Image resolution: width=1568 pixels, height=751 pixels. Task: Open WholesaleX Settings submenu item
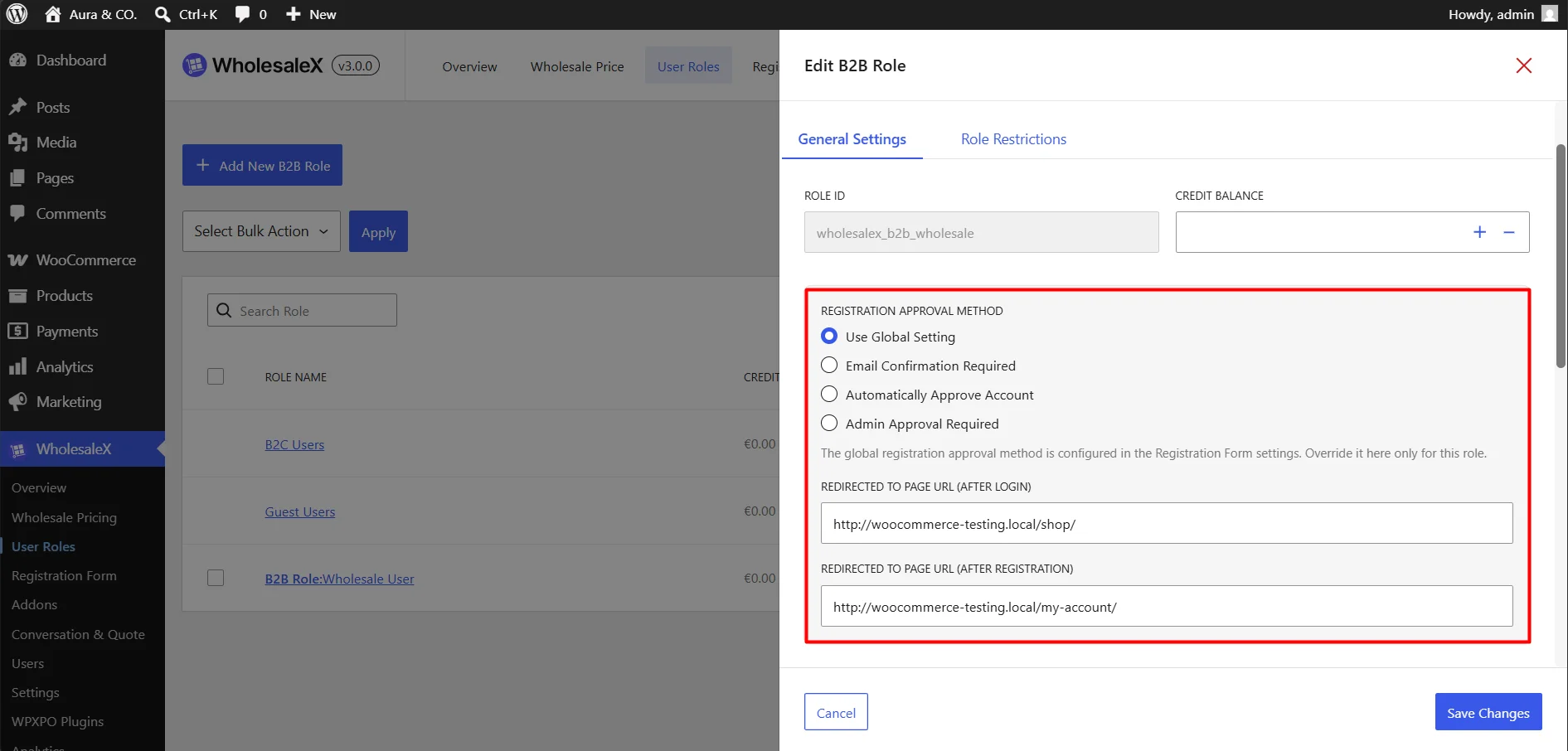(36, 692)
